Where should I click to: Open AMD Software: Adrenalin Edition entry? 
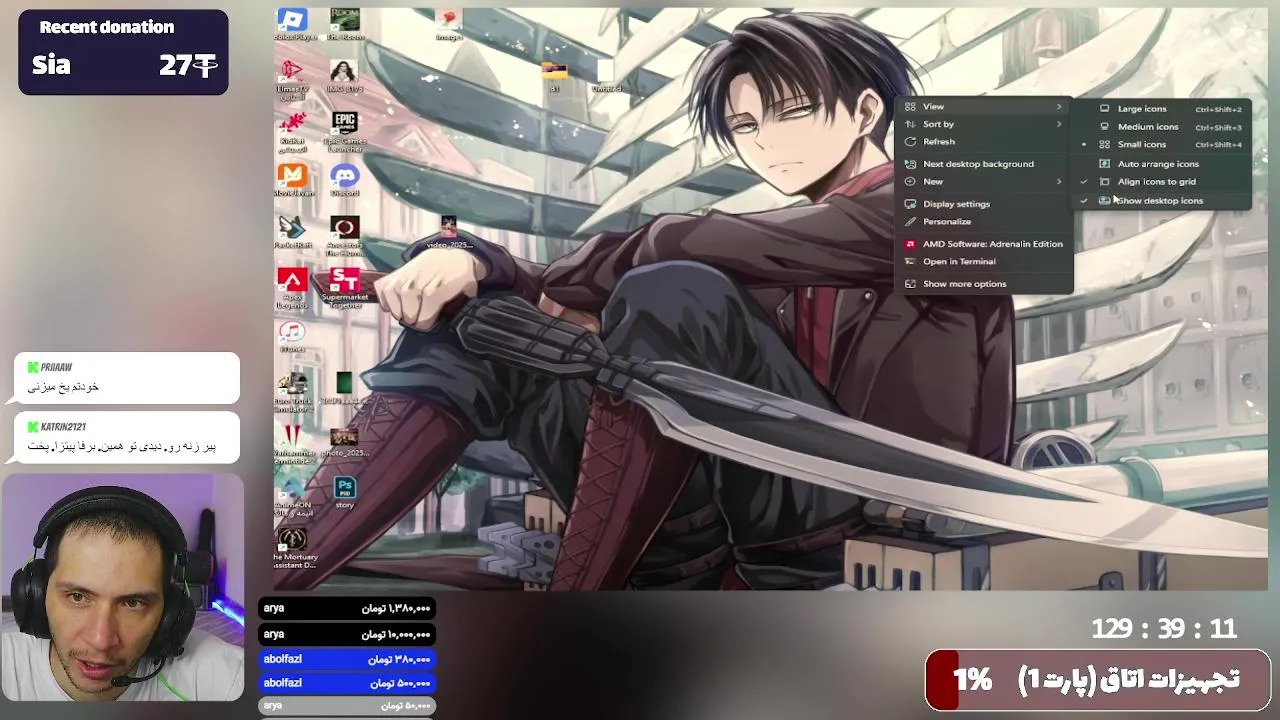click(x=984, y=244)
